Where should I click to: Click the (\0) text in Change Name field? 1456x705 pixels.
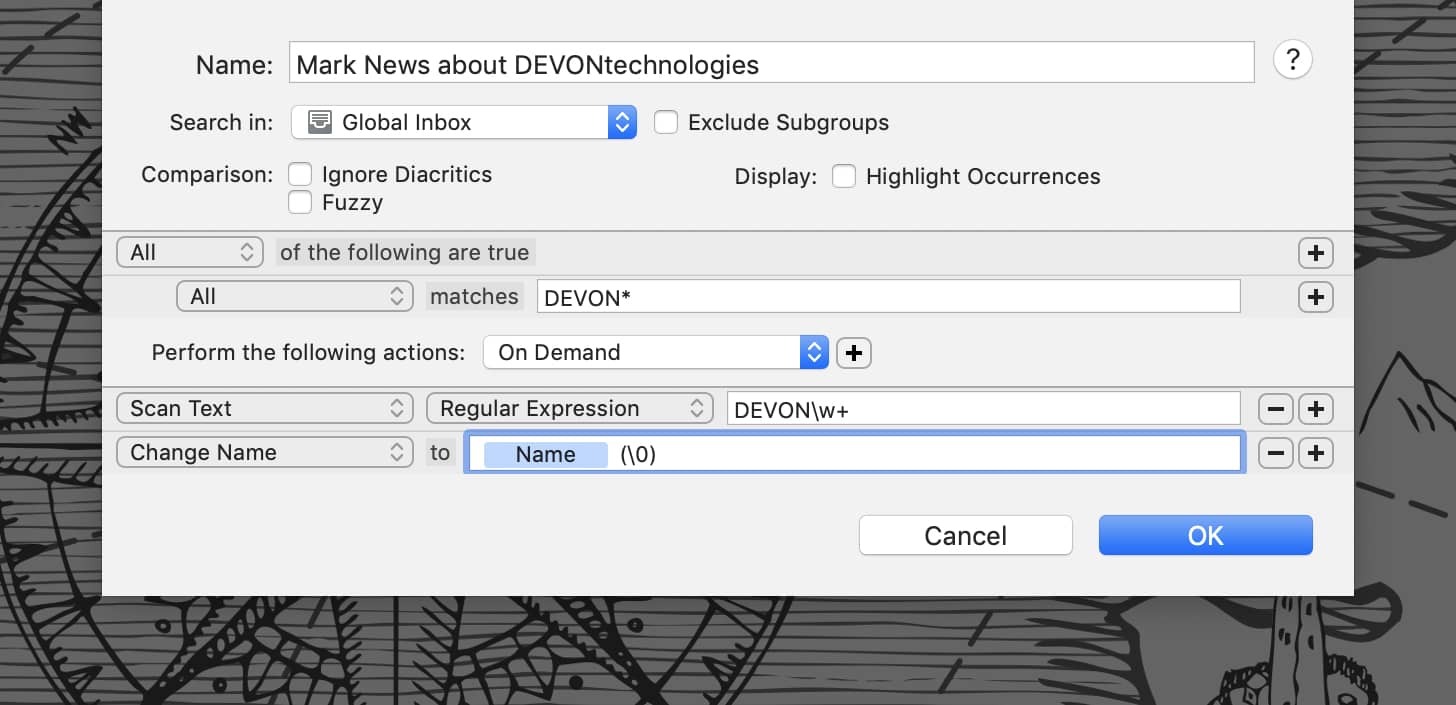pyautogui.click(x=638, y=454)
